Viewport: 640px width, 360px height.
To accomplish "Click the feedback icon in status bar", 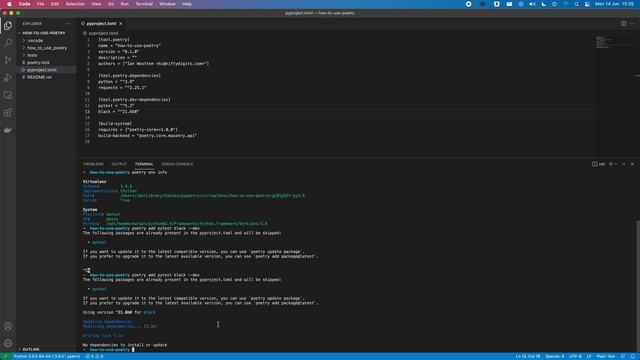I will (x=623, y=356).
